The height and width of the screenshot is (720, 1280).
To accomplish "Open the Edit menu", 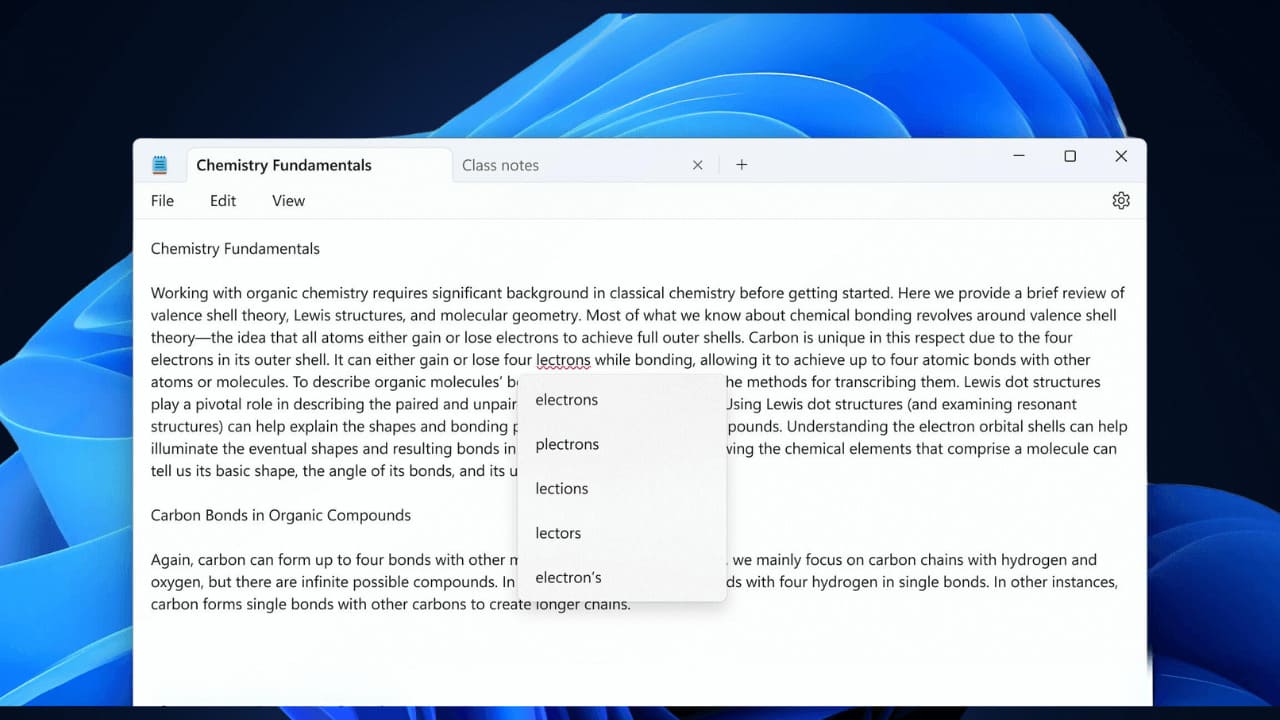I will [222, 200].
